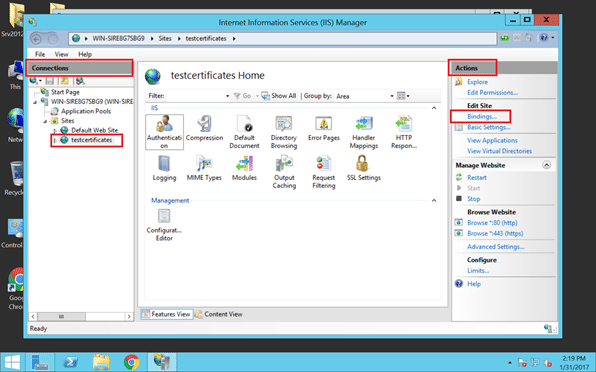Click Browse *:80 (http) link

click(x=492, y=223)
